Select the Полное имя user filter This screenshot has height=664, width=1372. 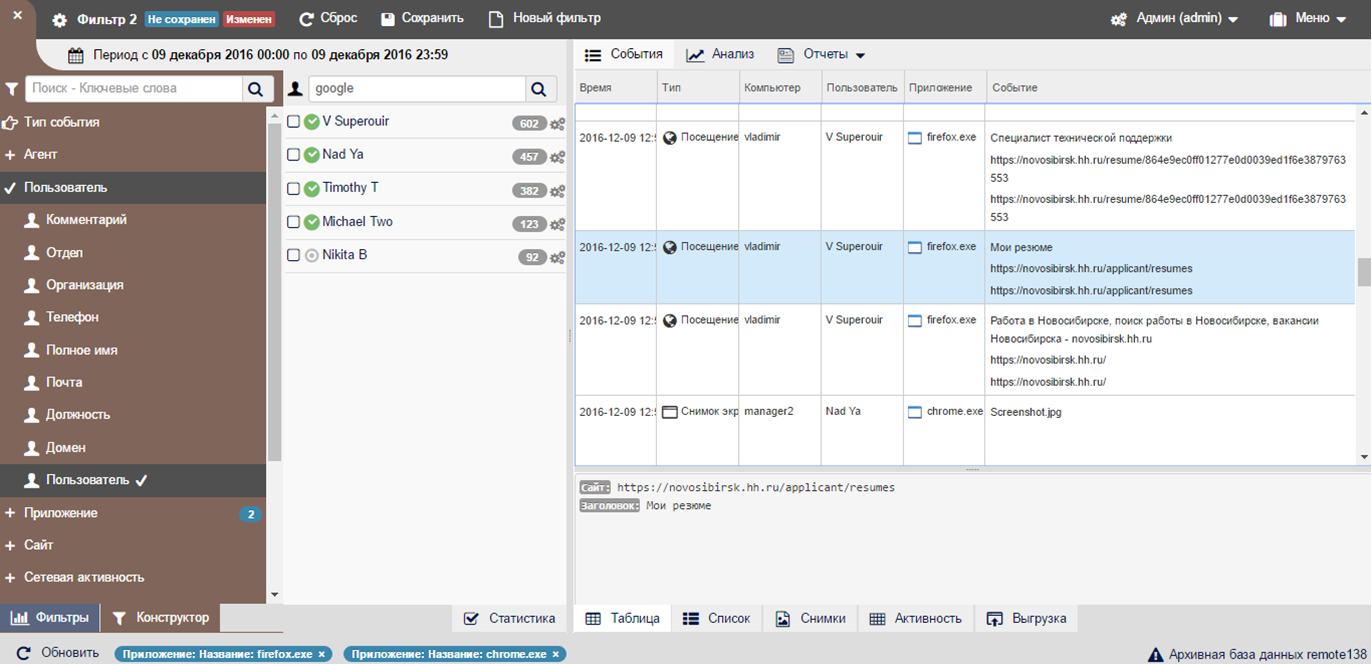(x=133, y=350)
